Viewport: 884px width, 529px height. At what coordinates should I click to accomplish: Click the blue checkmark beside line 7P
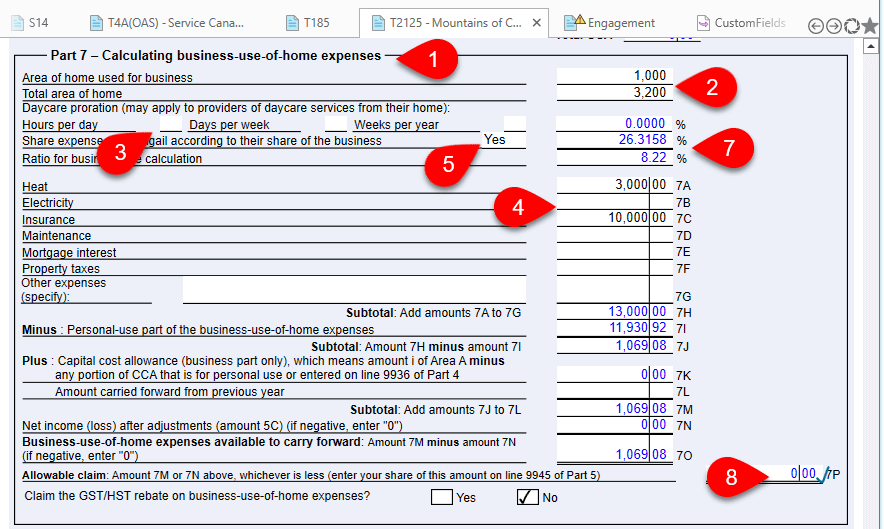823,475
